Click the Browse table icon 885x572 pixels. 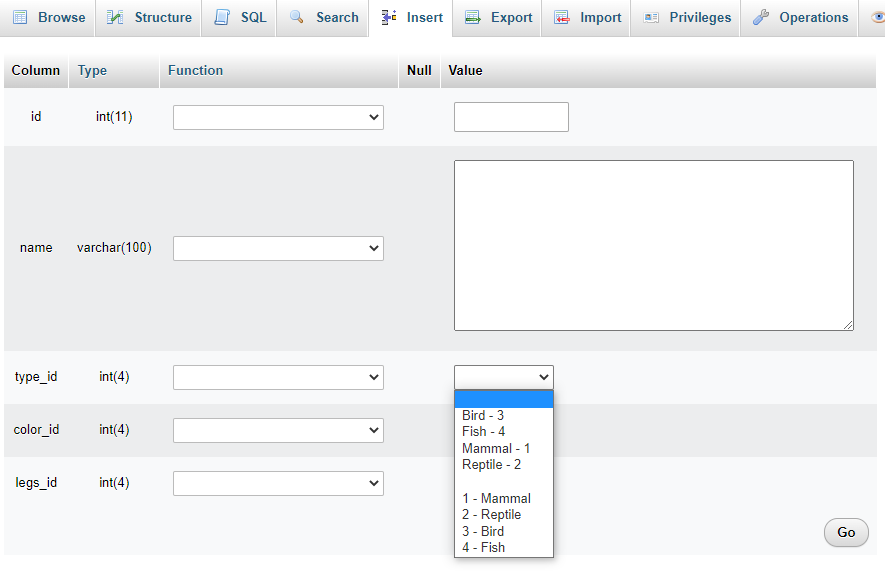(20, 18)
